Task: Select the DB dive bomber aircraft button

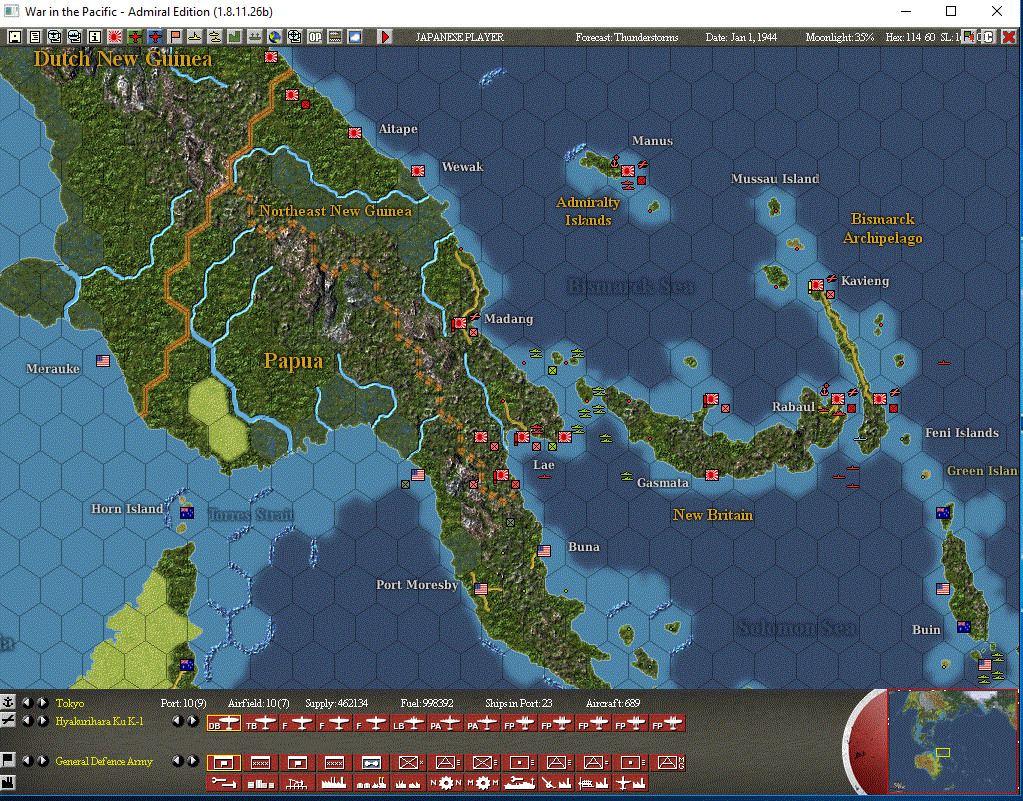Action: (224, 723)
